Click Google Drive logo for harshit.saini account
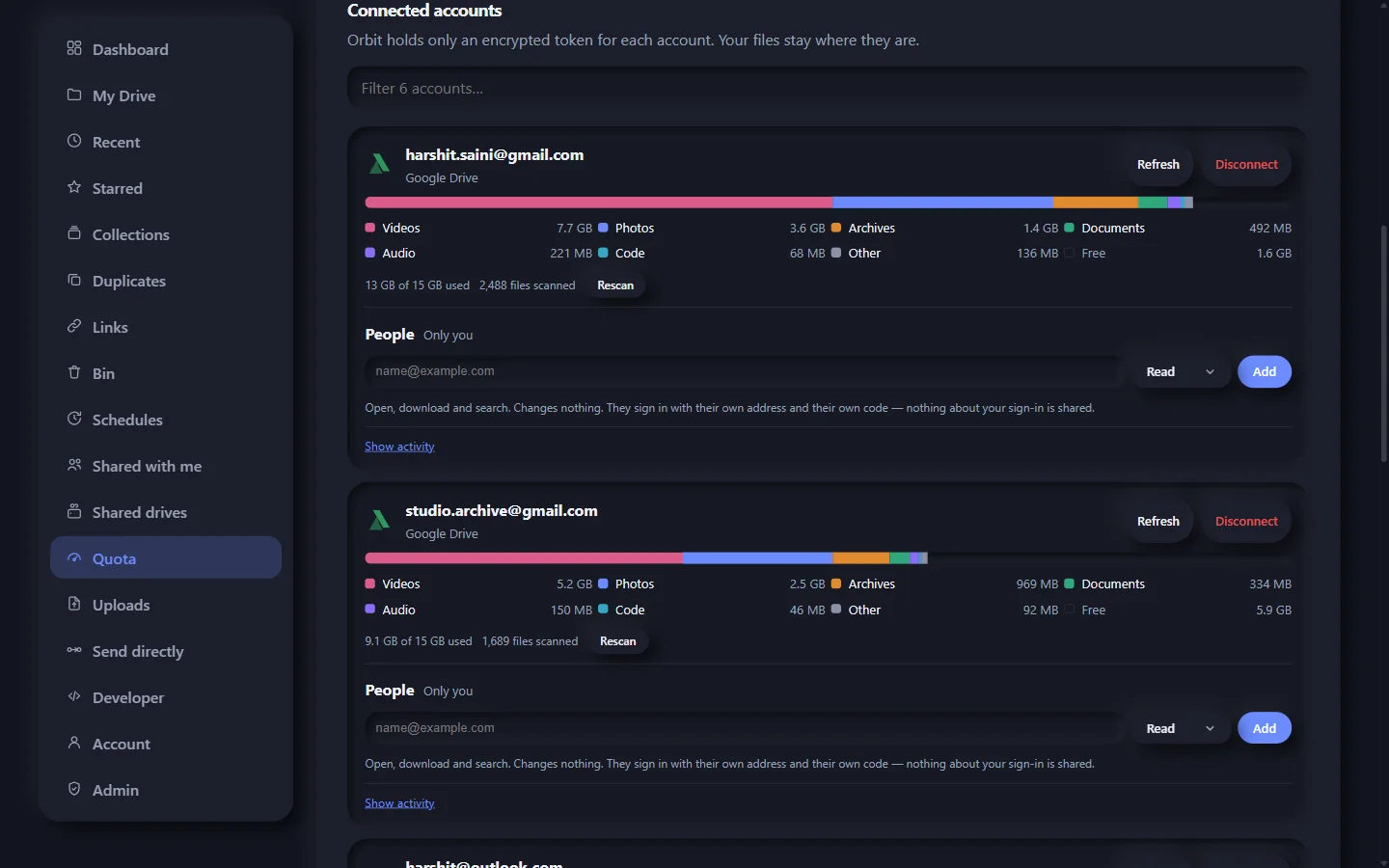 click(379, 164)
